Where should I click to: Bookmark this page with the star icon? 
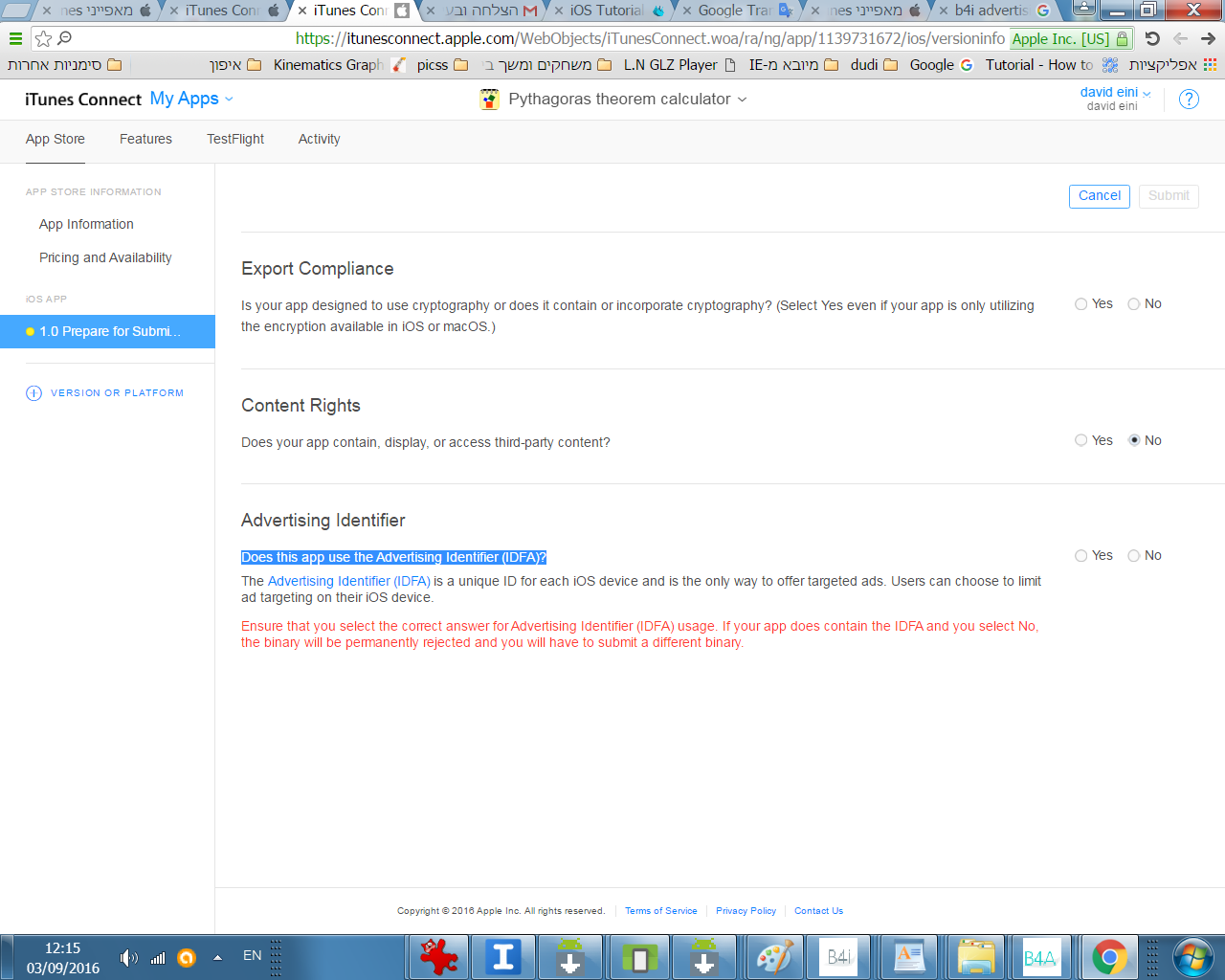point(43,38)
